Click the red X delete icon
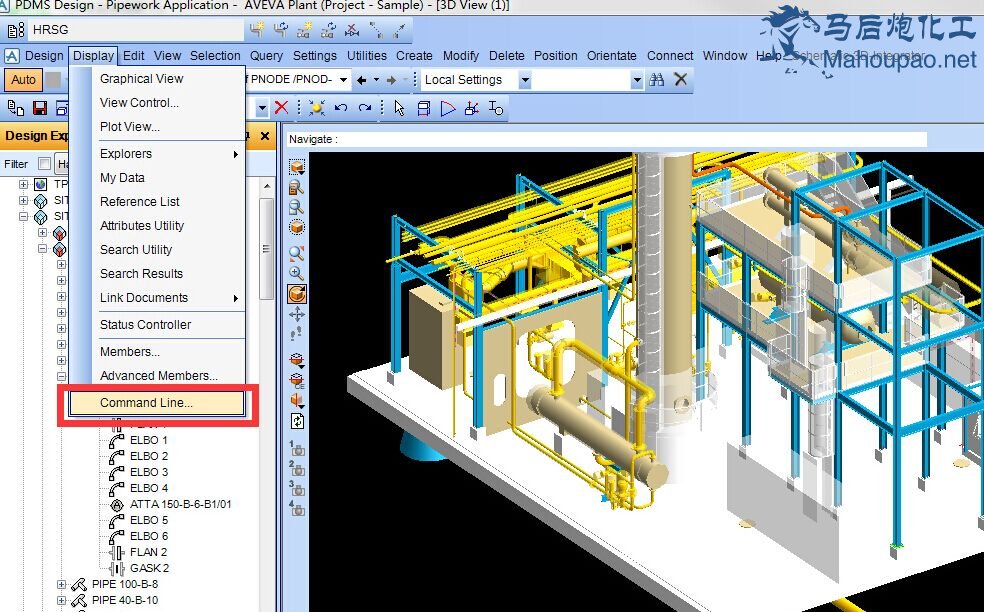 click(282, 108)
